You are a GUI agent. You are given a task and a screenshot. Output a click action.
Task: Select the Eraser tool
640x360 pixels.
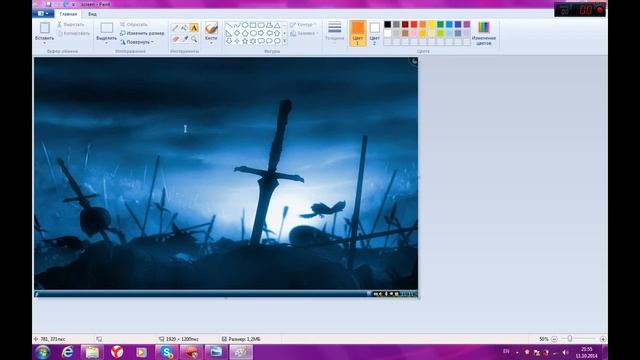click(x=175, y=39)
